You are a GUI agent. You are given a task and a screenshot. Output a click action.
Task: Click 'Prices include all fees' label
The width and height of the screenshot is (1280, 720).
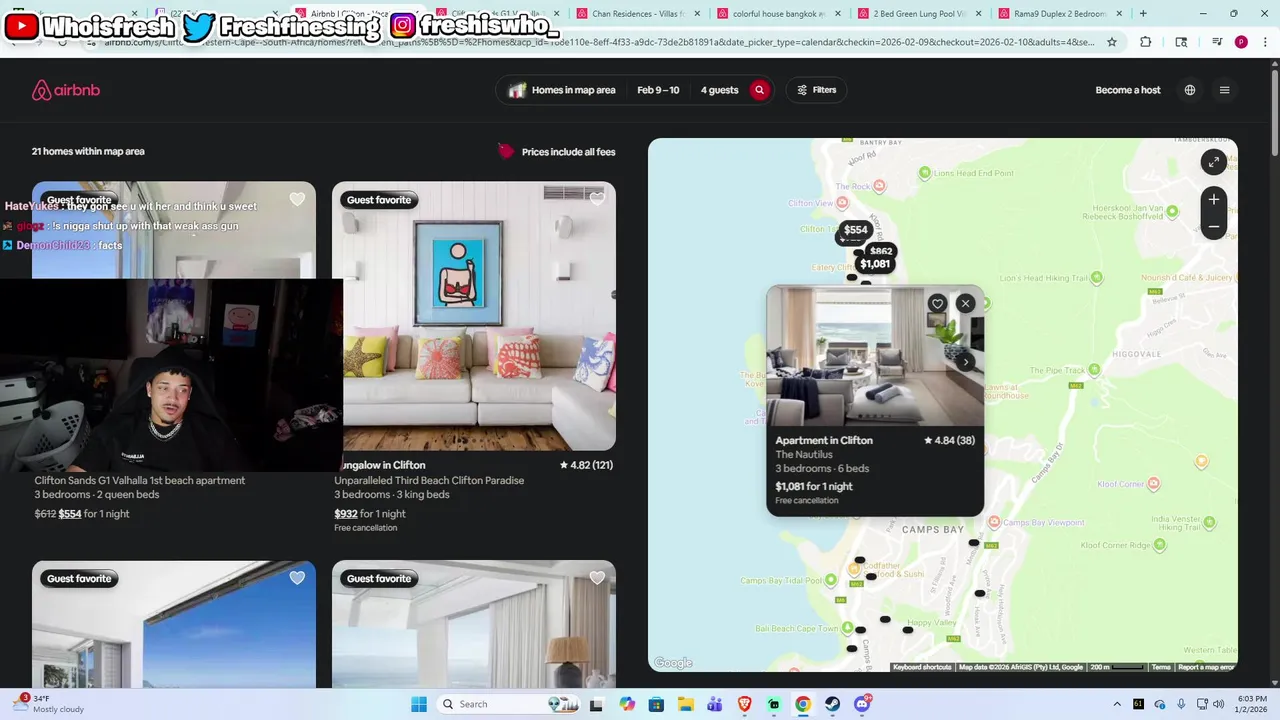(568, 152)
